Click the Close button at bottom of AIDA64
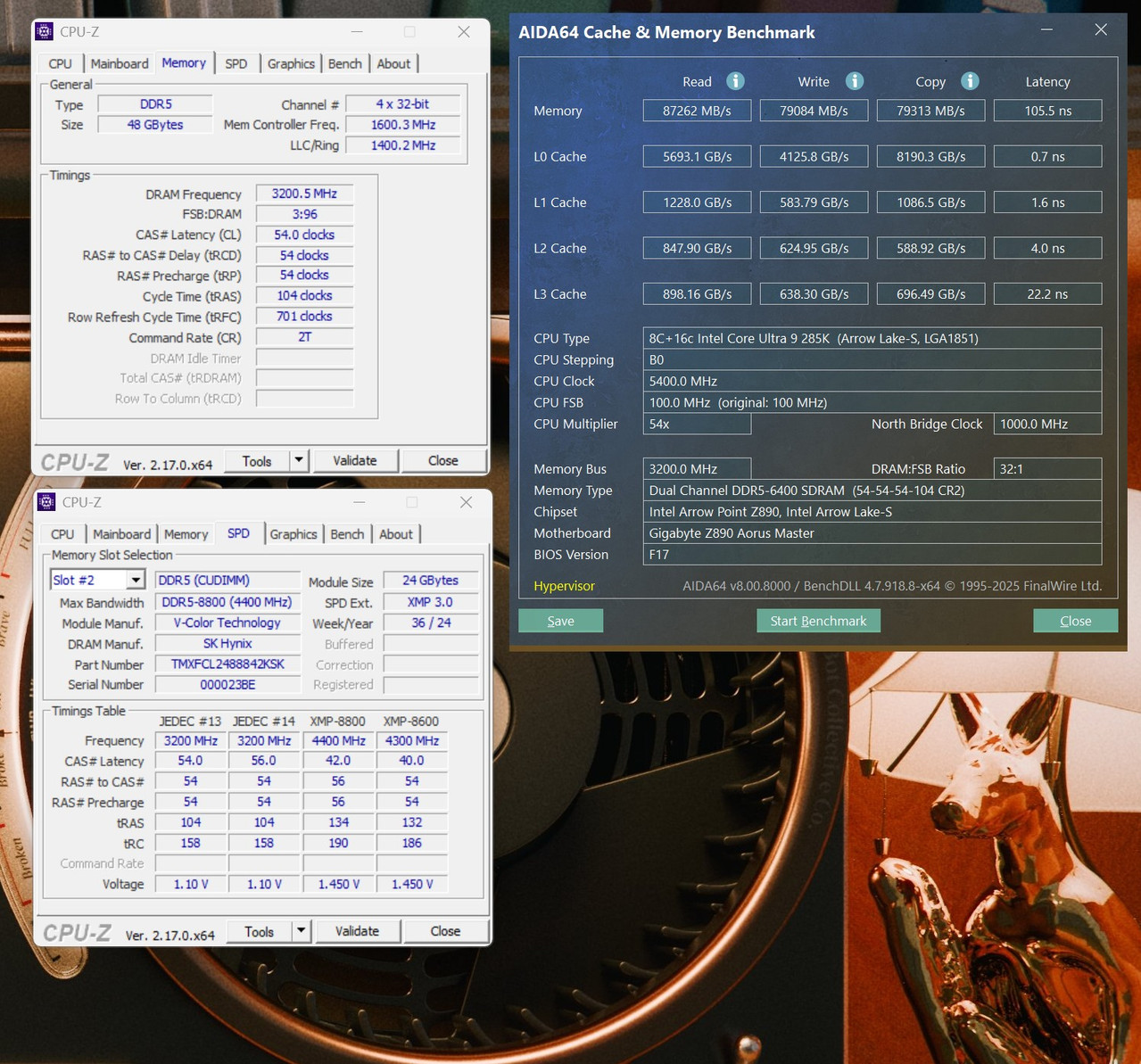Viewport: 1141px width, 1064px height. point(1075,621)
